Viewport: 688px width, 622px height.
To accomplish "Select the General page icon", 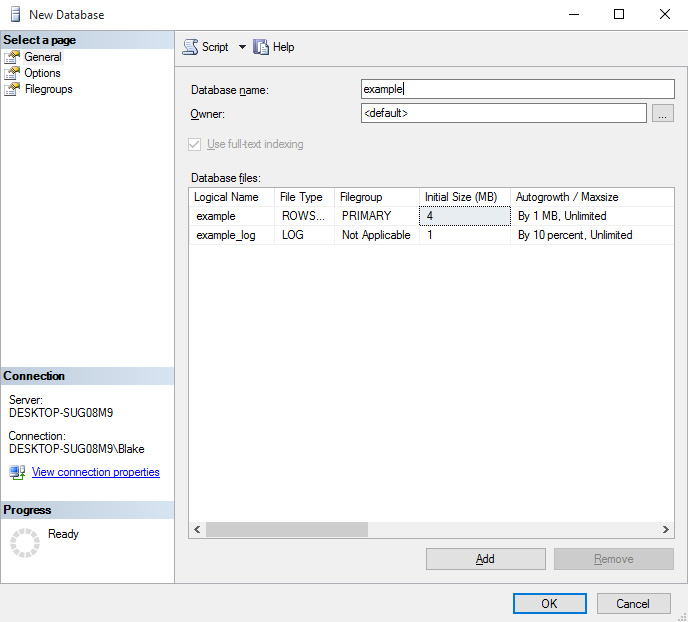I will [x=12, y=57].
